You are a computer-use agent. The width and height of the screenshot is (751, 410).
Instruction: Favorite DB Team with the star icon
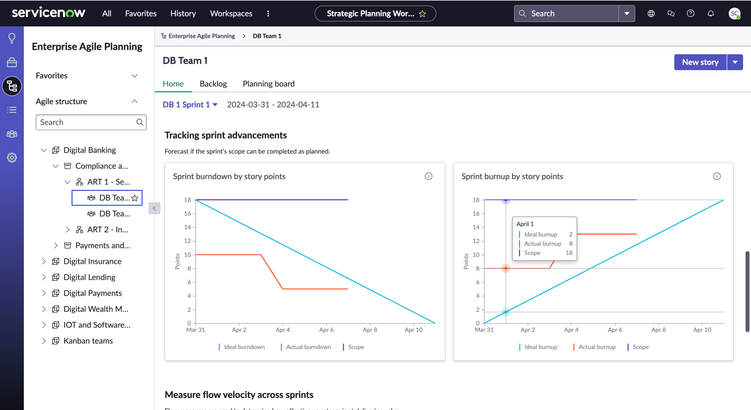point(135,198)
